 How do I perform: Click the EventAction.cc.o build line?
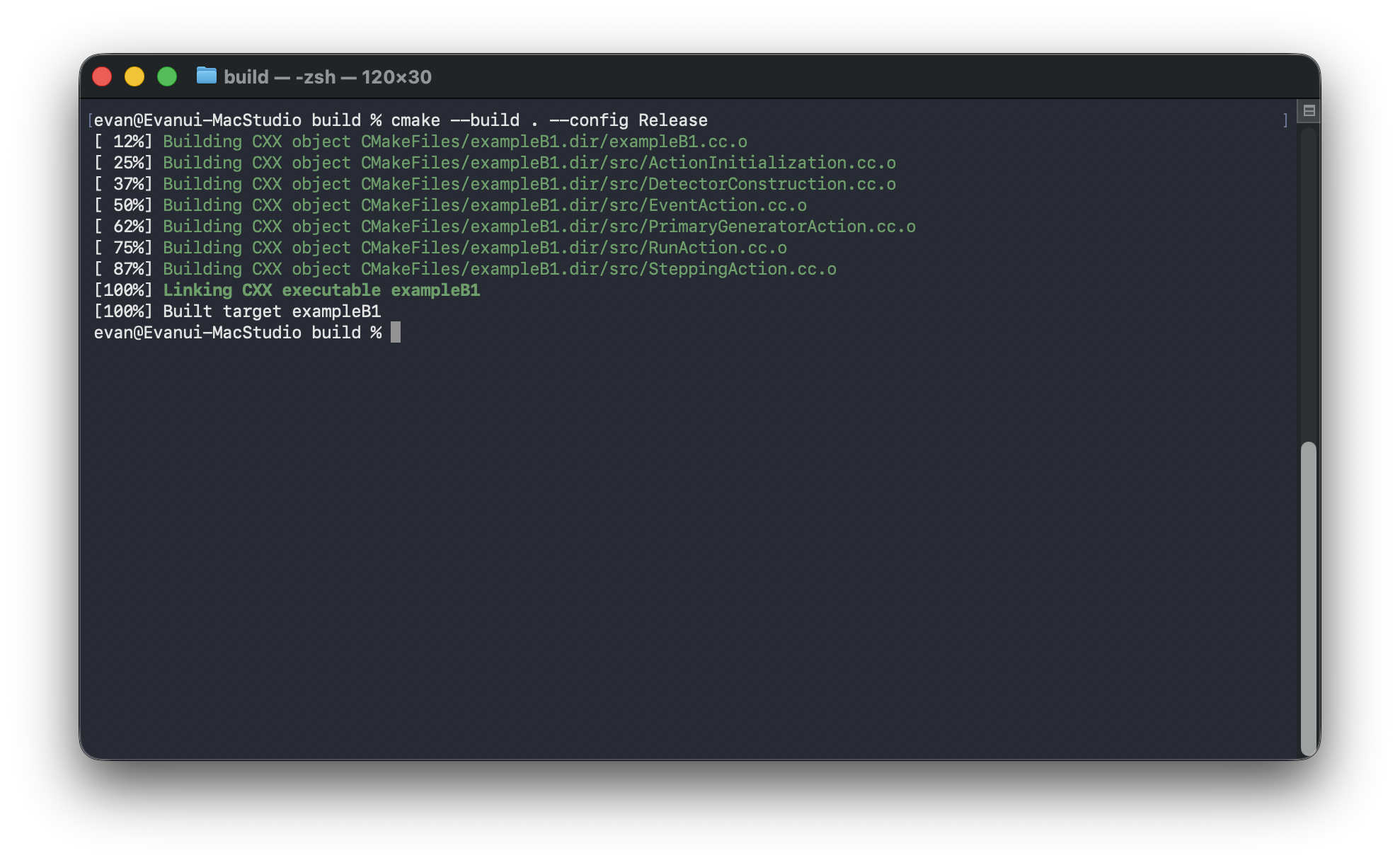pyautogui.click(x=484, y=205)
